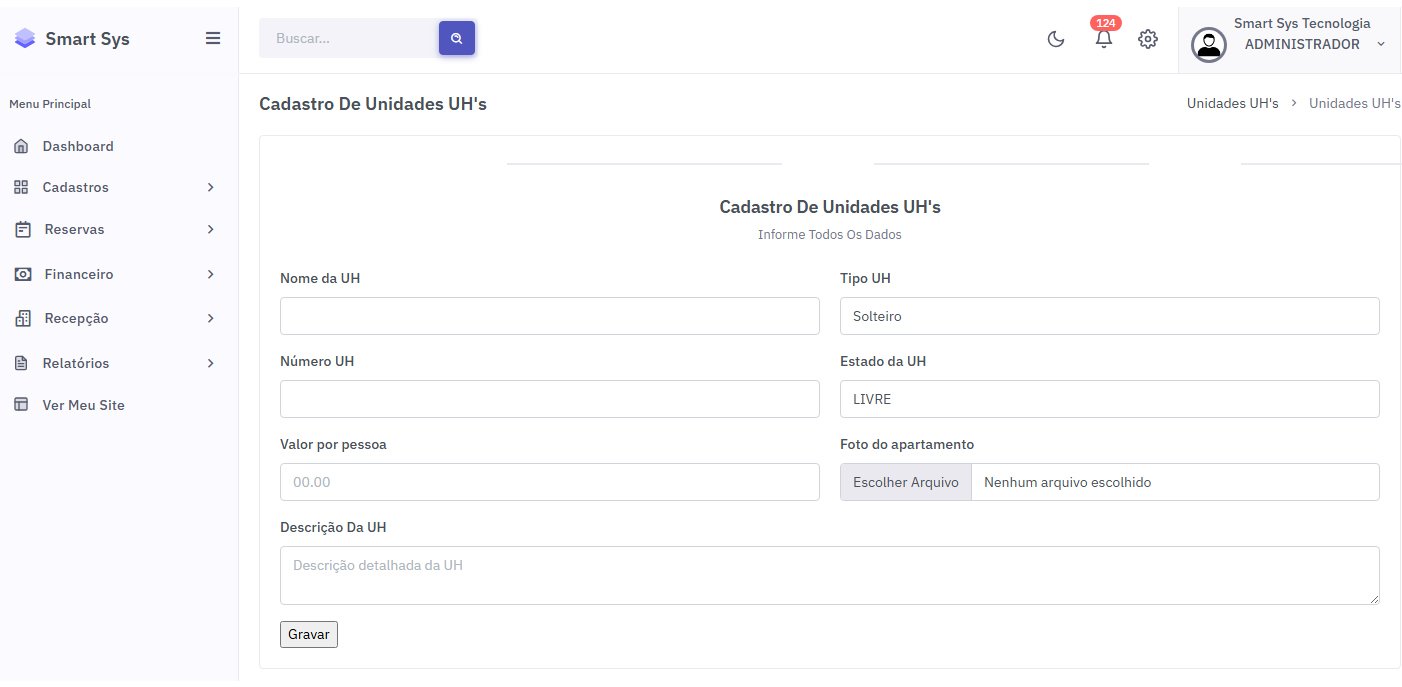Open notifications bell showing 124
Image resolution: width=1402 pixels, height=687 pixels.
pos(1104,39)
